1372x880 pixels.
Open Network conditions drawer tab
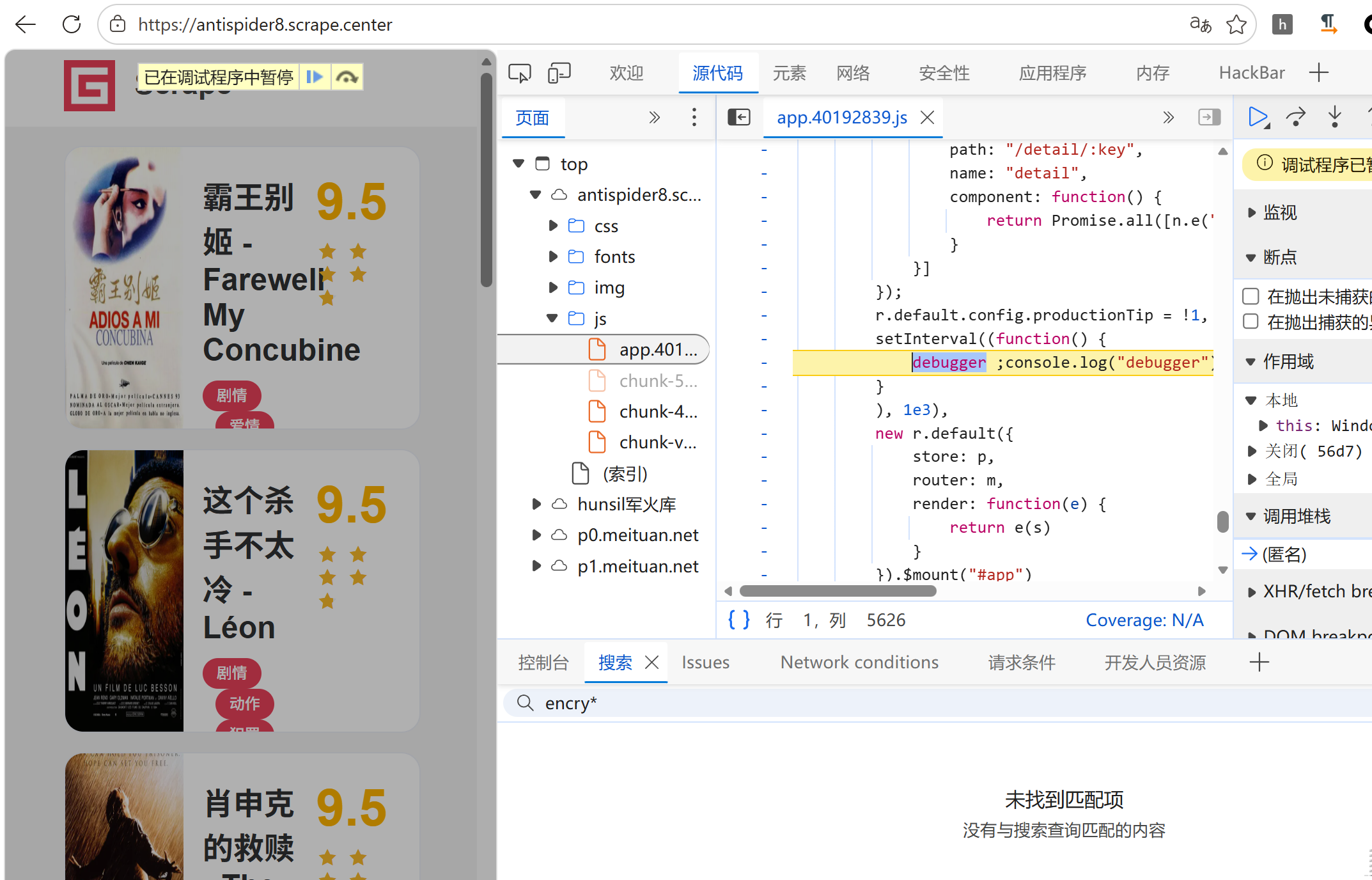click(x=859, y=663)
